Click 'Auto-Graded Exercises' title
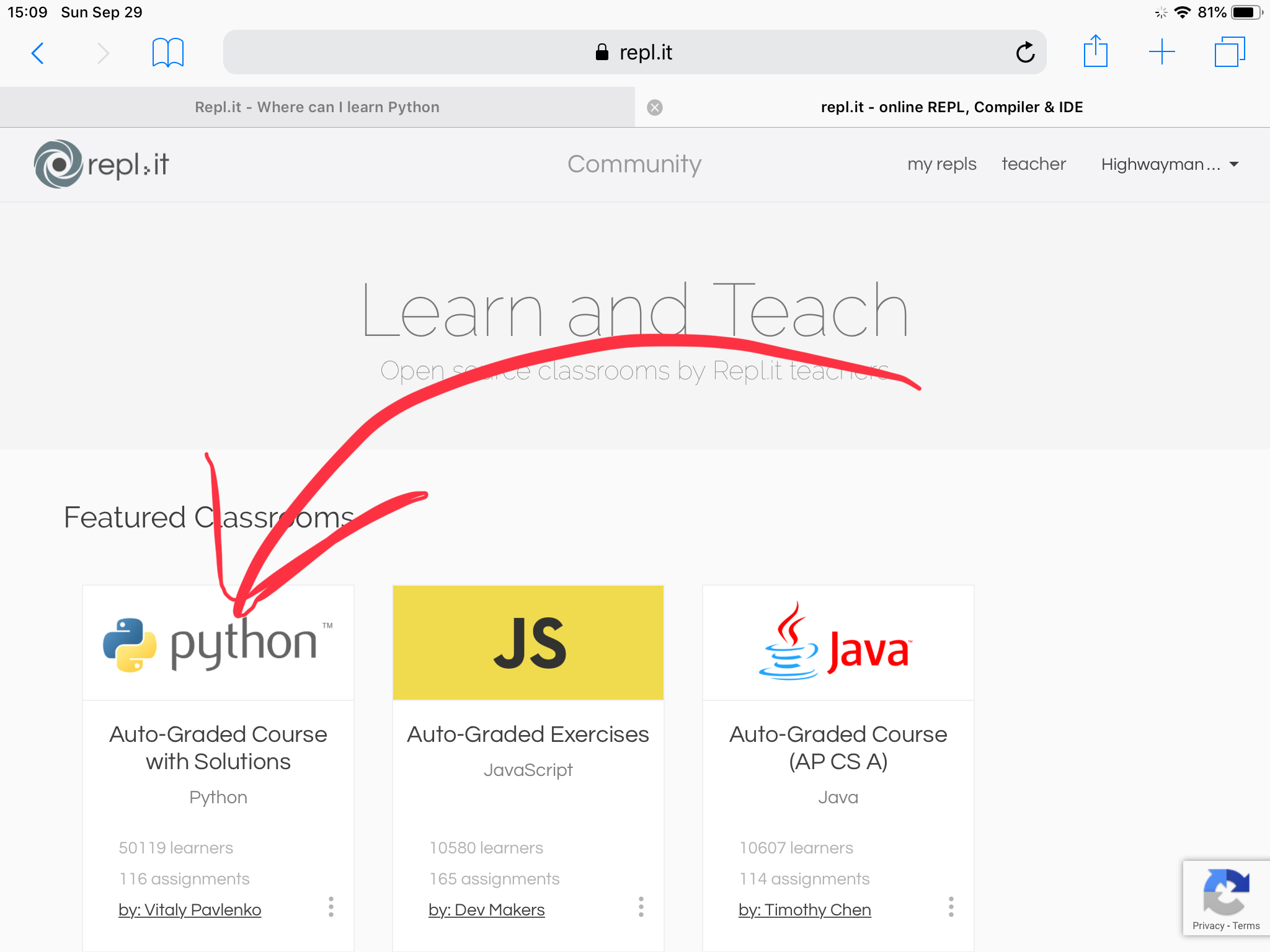The height and width of the screenshot is (952, 1270). tap(528, 734)
